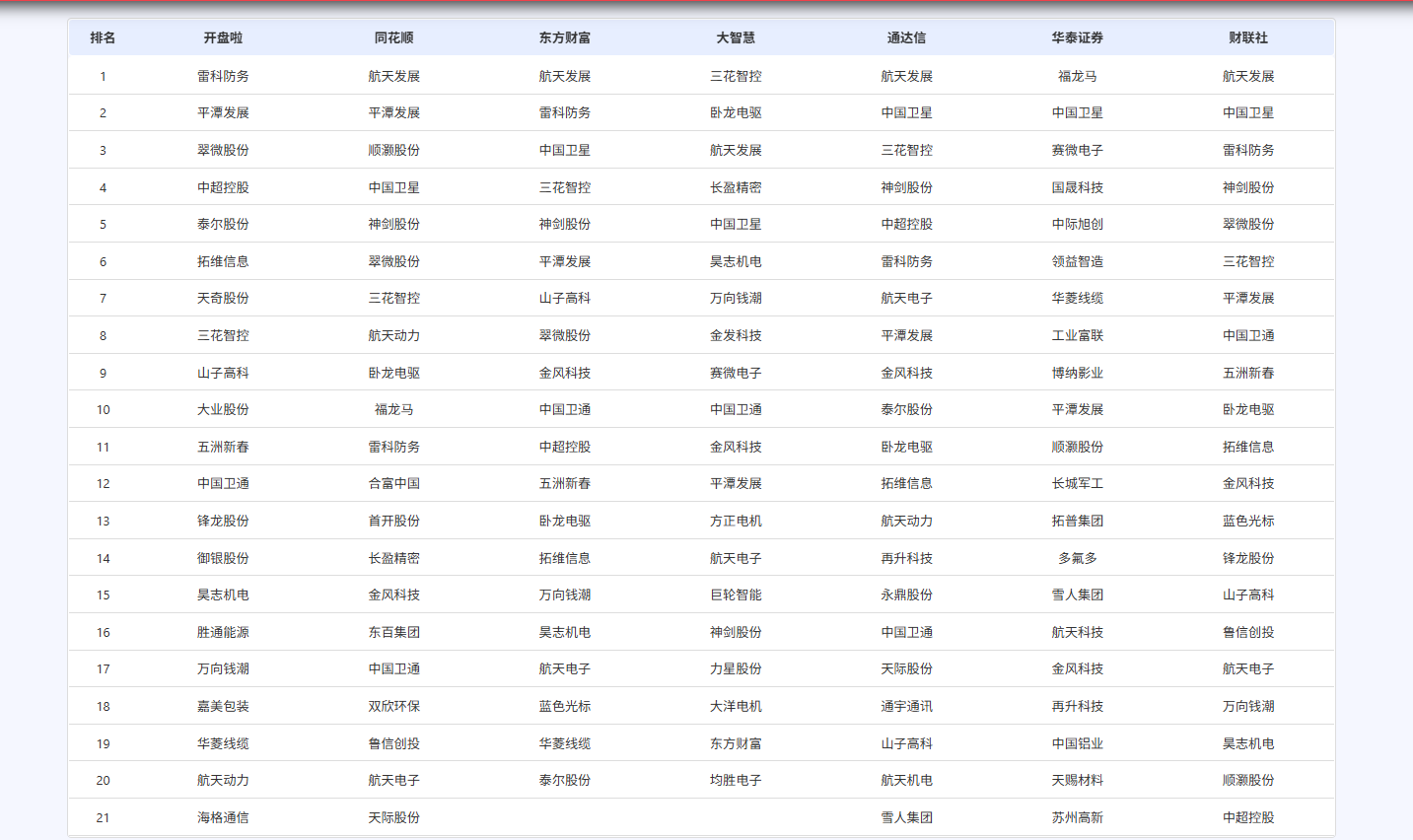Open 顺灏股份 in the 同花顺 column
The image size is (1413, 840).
[x=393, y=150]
